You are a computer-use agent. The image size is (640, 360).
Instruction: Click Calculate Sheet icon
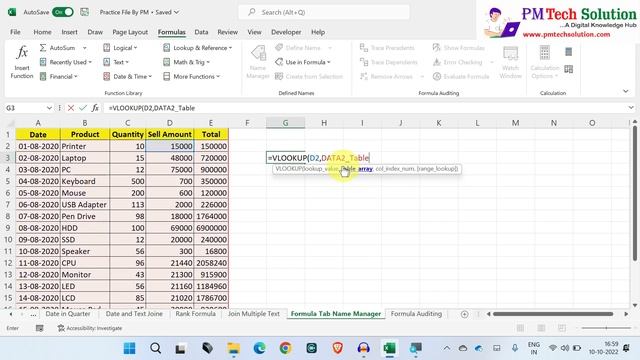click(x=569, y=69)
